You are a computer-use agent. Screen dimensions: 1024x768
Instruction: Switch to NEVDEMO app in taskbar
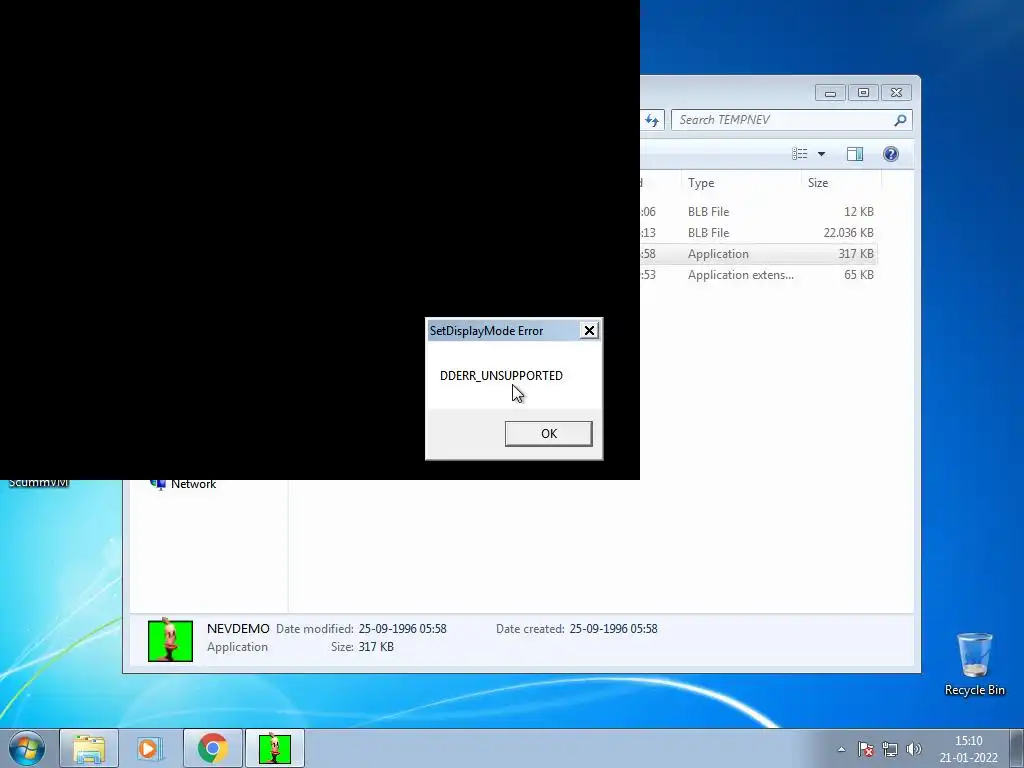pos(275,748)
